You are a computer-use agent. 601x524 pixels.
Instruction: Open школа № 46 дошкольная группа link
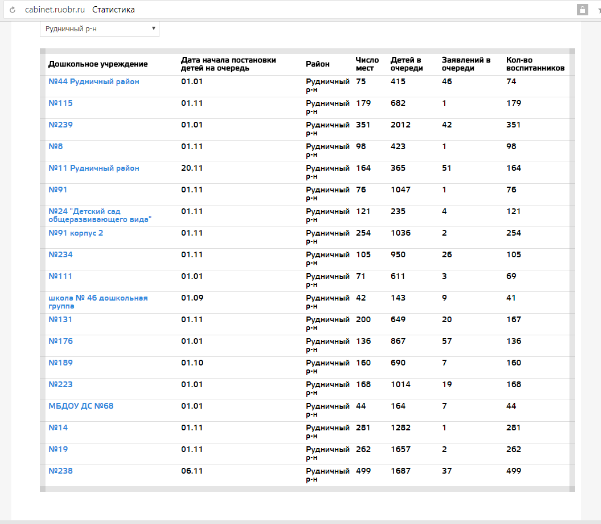tap(98, 302)
